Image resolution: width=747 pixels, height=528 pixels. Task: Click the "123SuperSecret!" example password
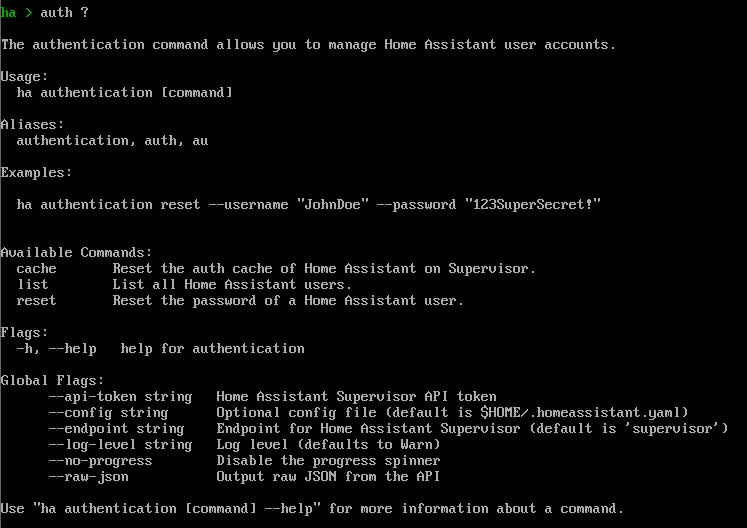533,205
